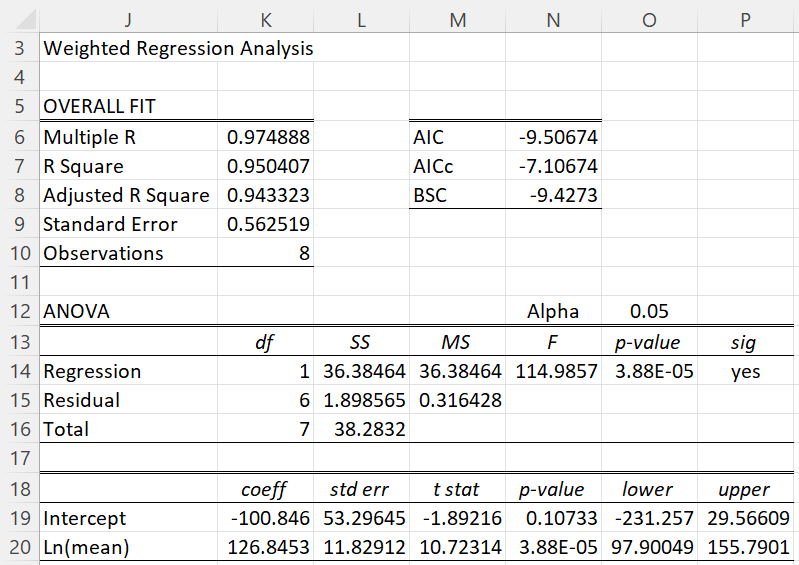Select column J header

point(128,19)
